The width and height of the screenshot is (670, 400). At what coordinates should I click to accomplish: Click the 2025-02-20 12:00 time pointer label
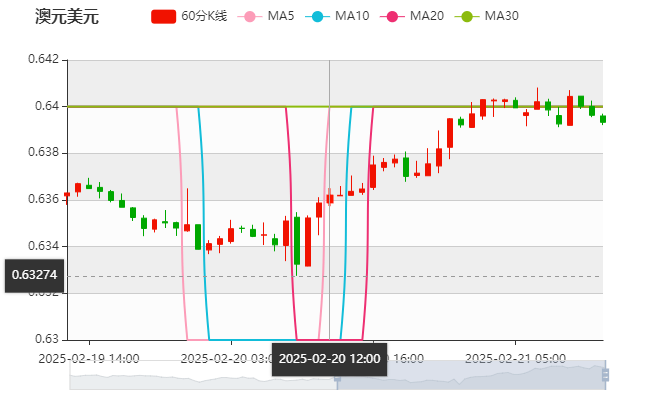(329, 359)
